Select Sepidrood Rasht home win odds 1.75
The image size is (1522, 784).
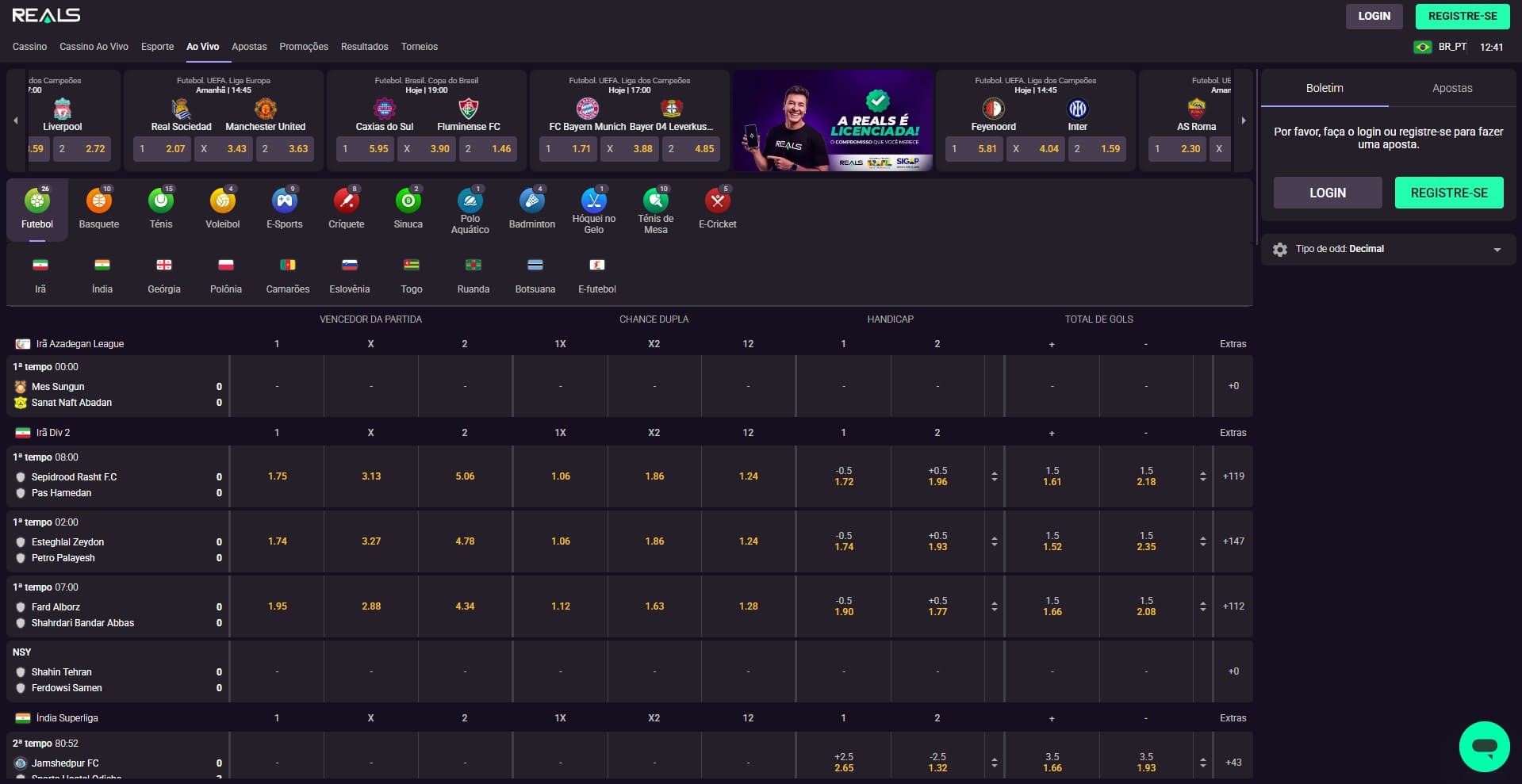[277, 476]
